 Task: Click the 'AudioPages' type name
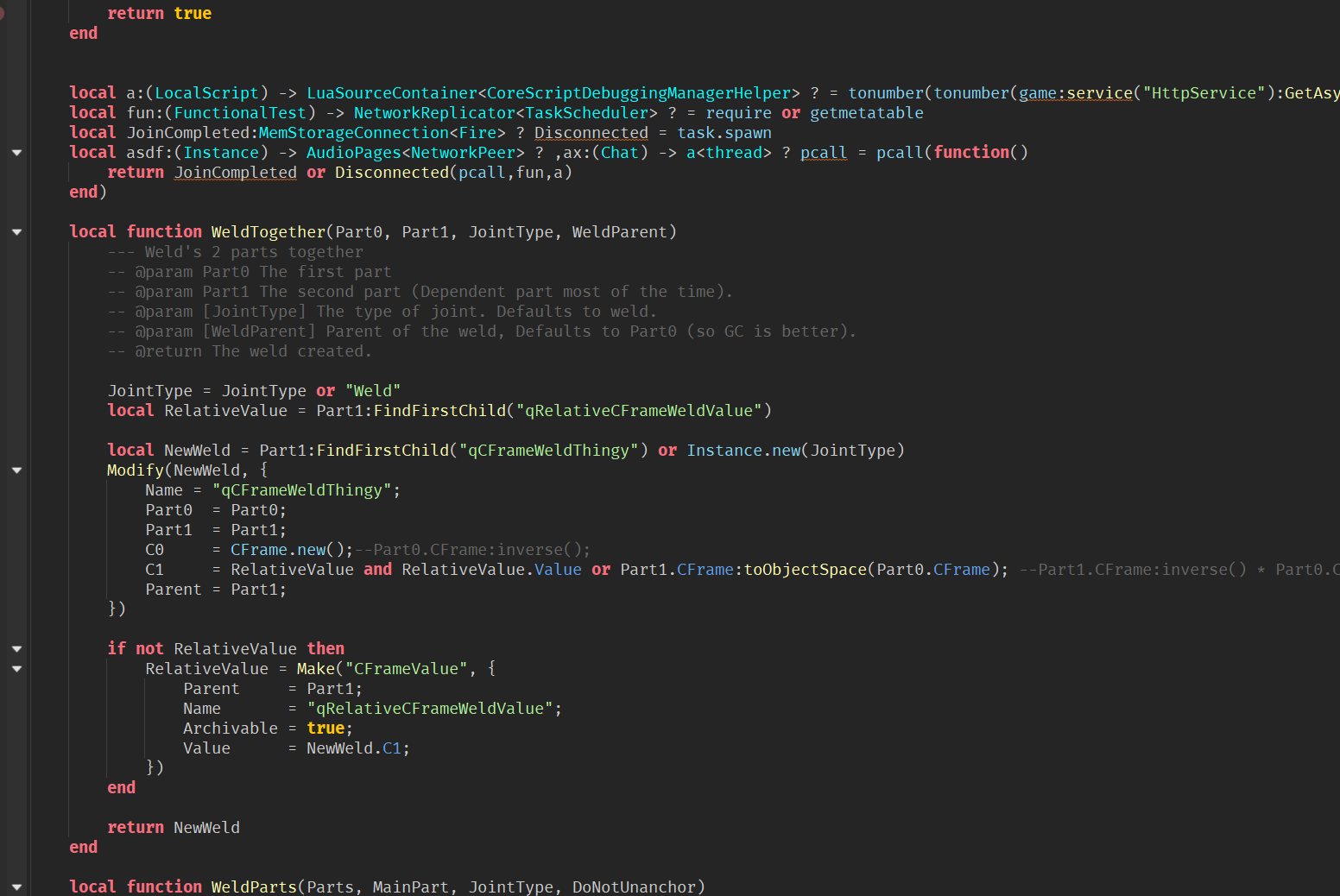(354, 152)
